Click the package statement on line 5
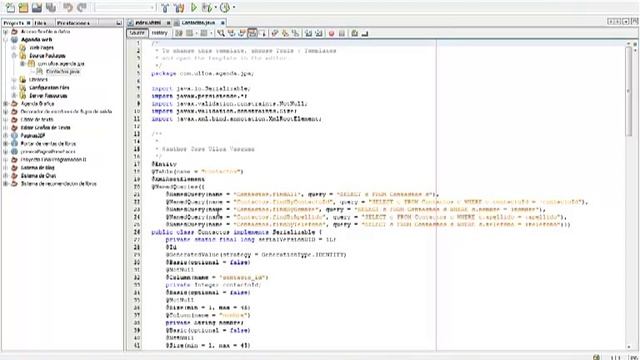The width and height of the screenshot is (640, 360). (202, 73)
